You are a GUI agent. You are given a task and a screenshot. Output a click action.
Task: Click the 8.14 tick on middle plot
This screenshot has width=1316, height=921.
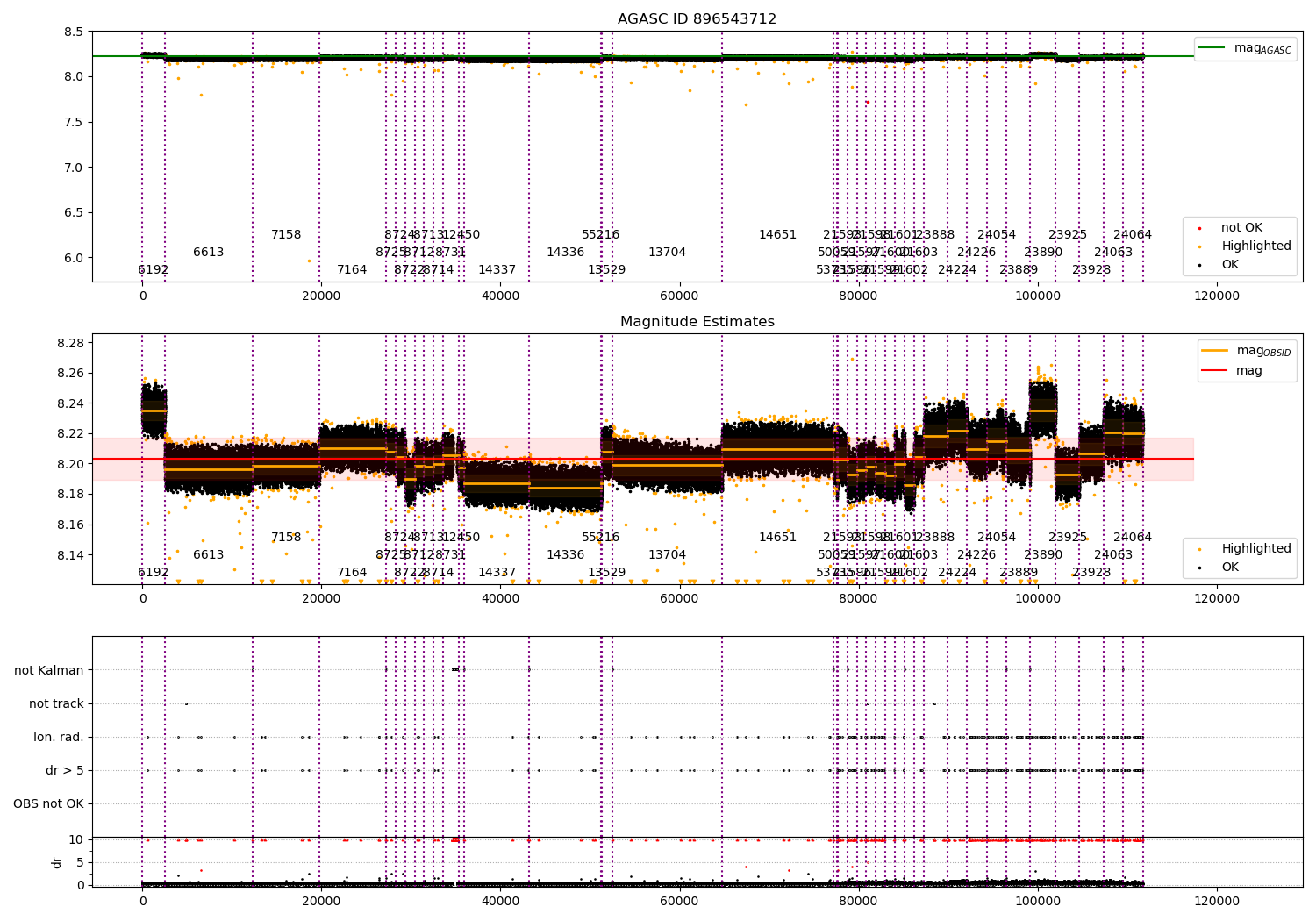coord(71,555)
